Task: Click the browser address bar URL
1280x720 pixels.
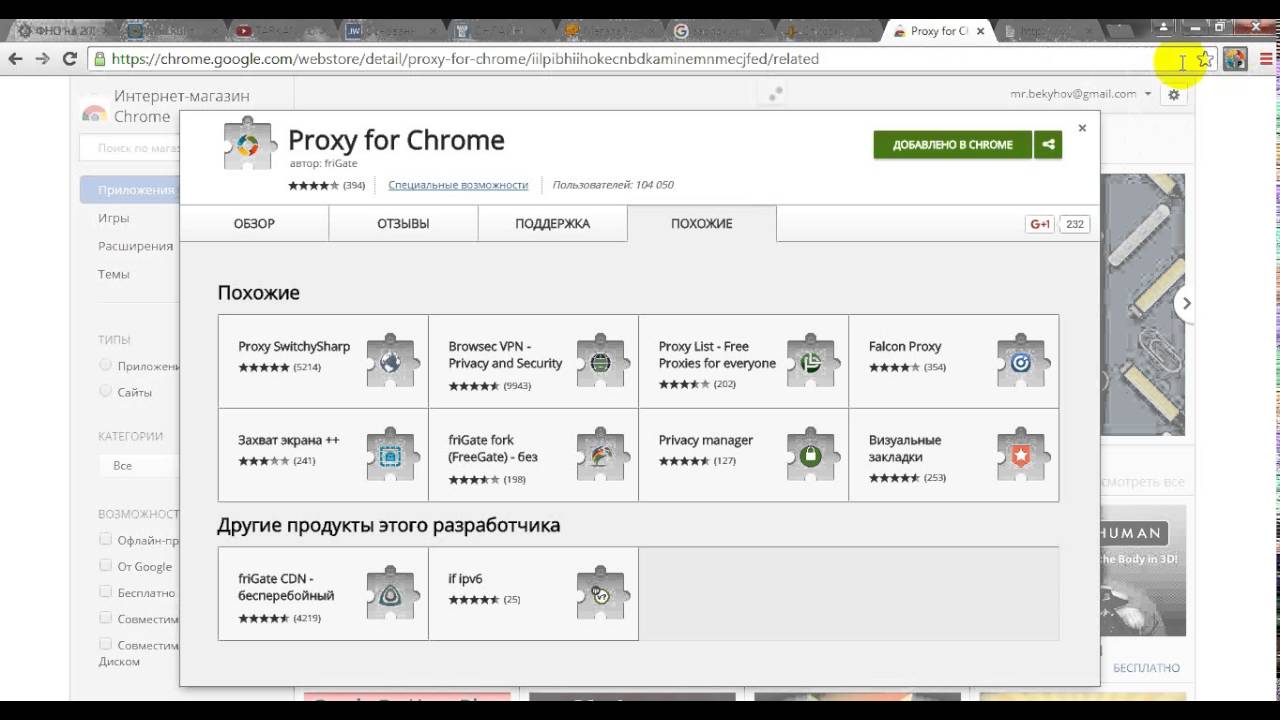Action: click(x=465, y=59)
